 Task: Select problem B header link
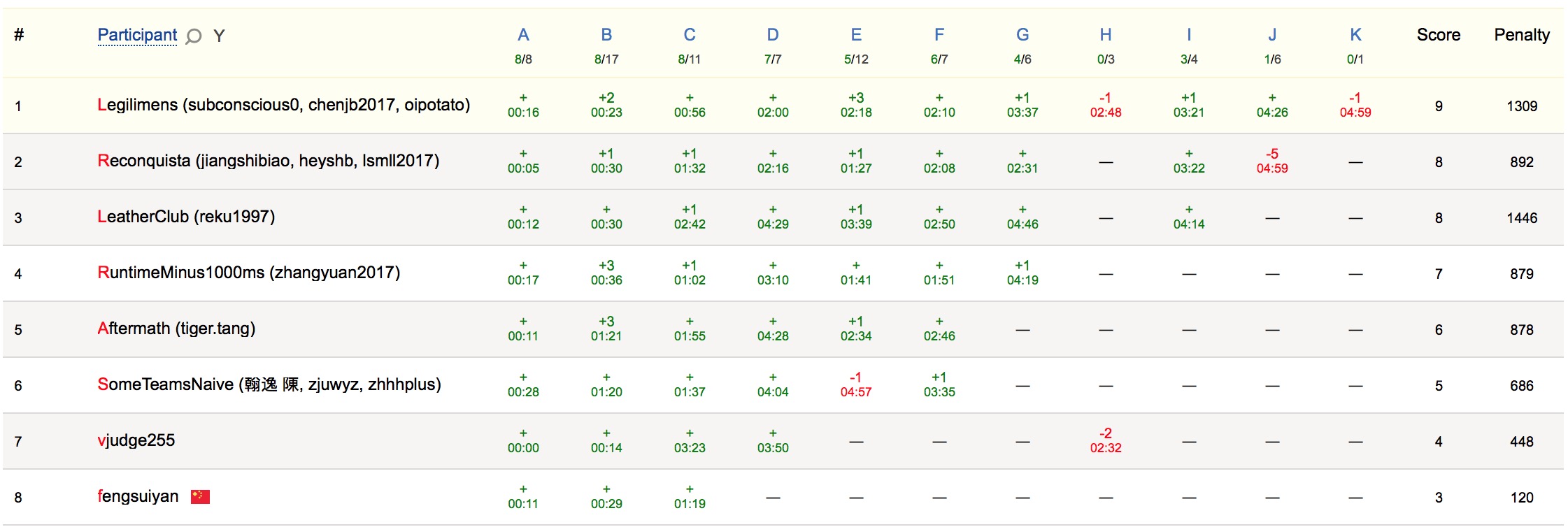(606, 35)
